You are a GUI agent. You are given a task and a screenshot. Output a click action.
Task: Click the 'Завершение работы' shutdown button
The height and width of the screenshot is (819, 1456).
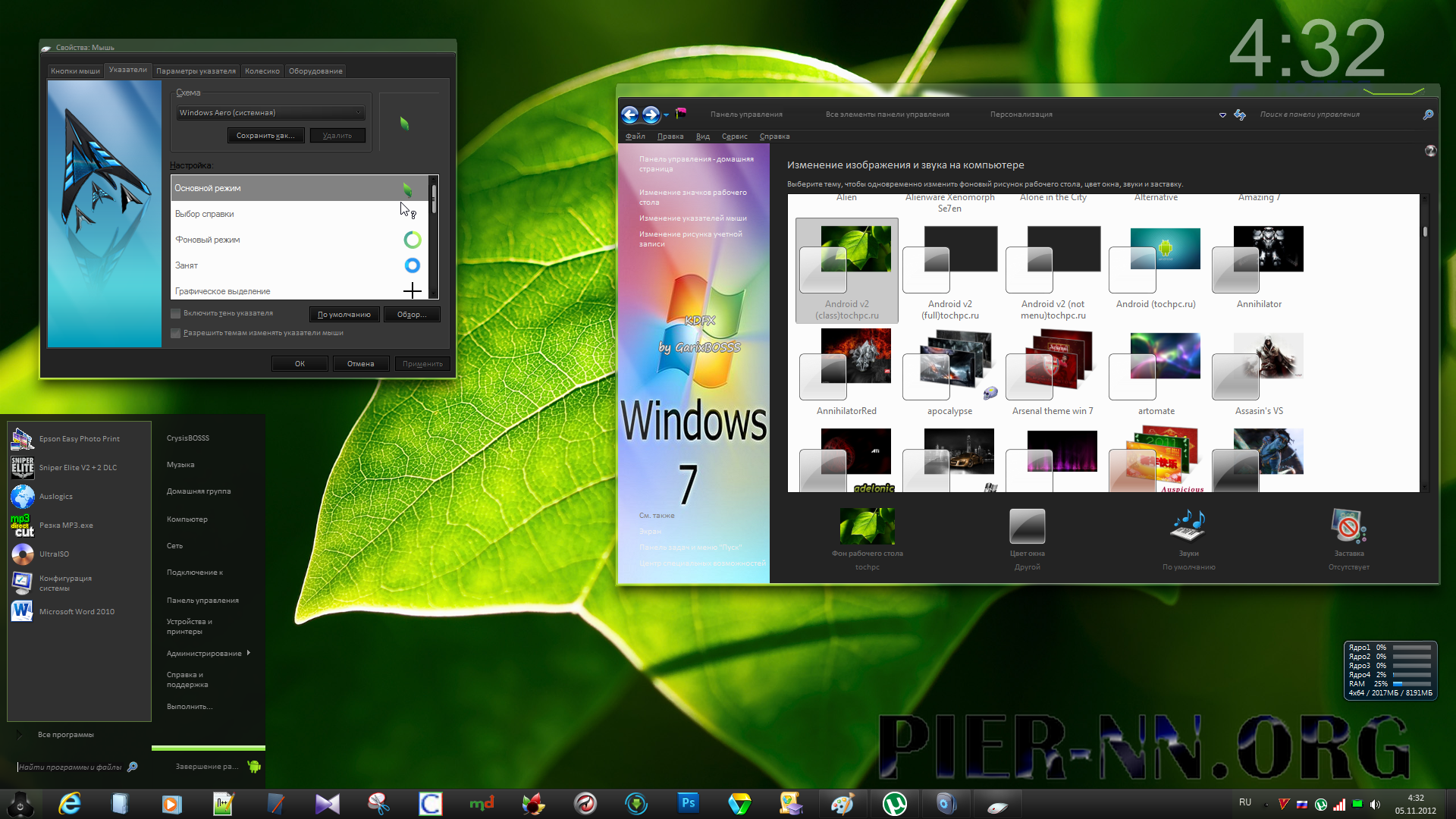[207, 767]
